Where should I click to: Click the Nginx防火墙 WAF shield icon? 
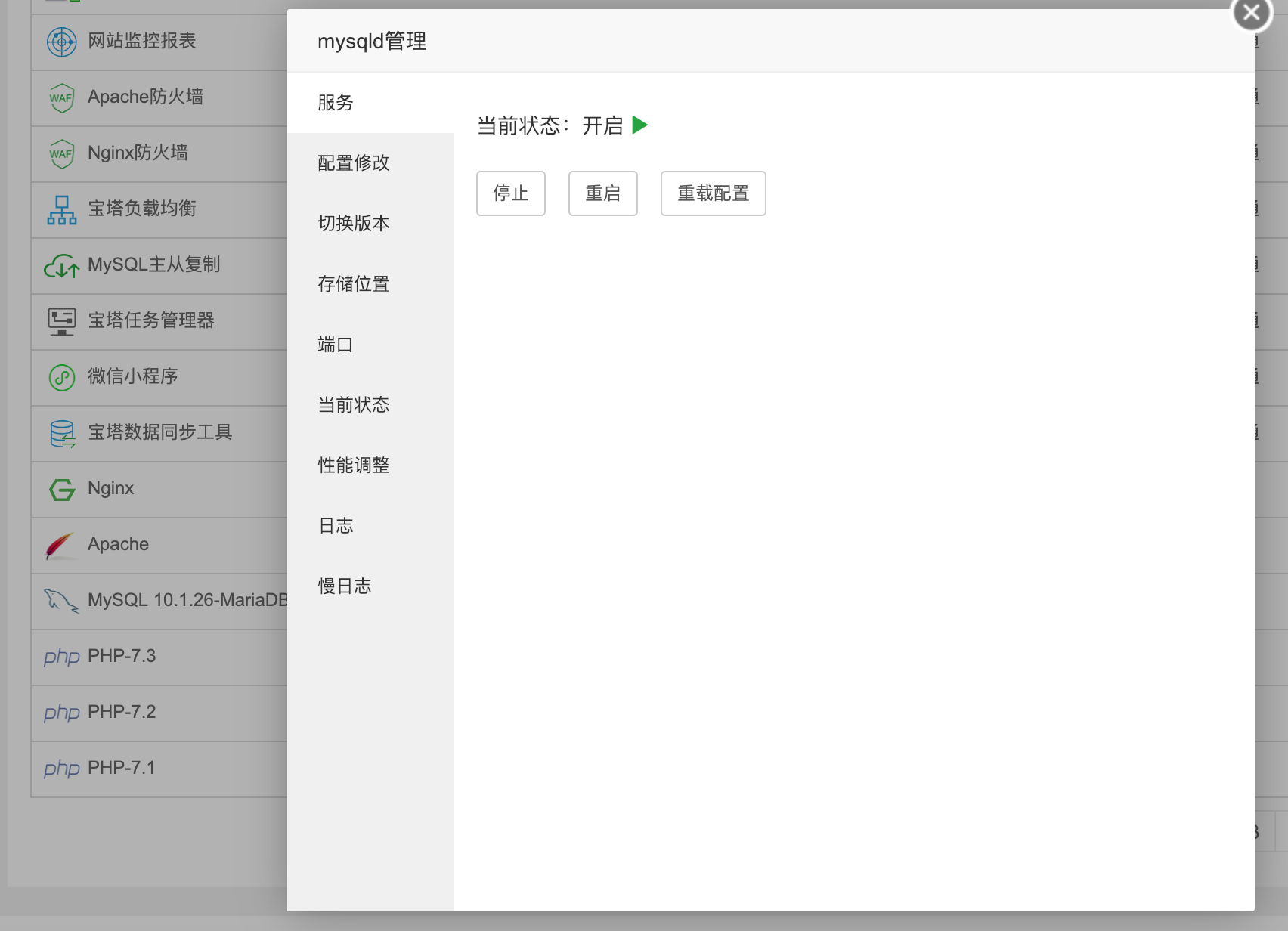point(61,153)
